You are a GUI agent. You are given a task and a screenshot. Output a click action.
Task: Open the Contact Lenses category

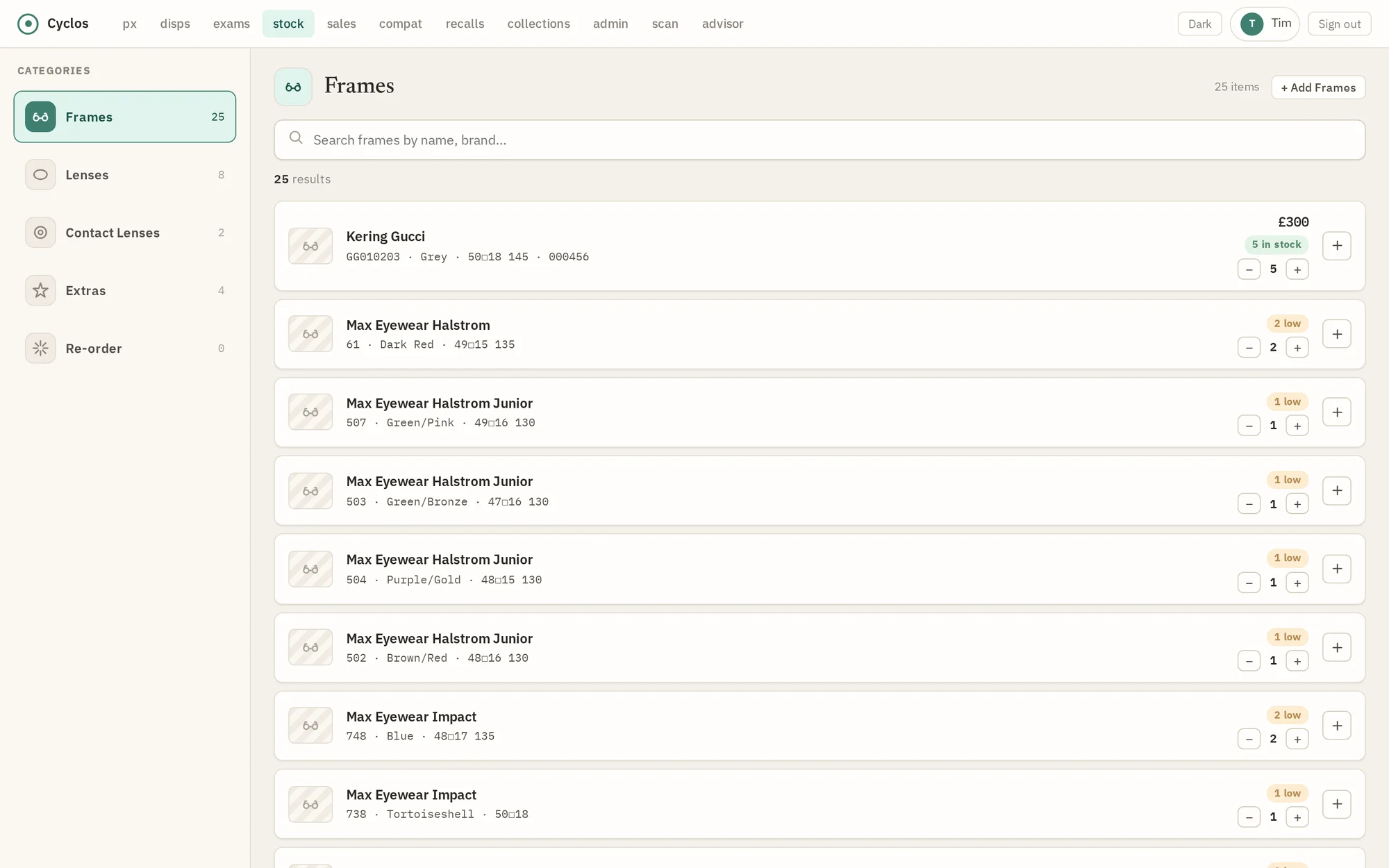125,233
